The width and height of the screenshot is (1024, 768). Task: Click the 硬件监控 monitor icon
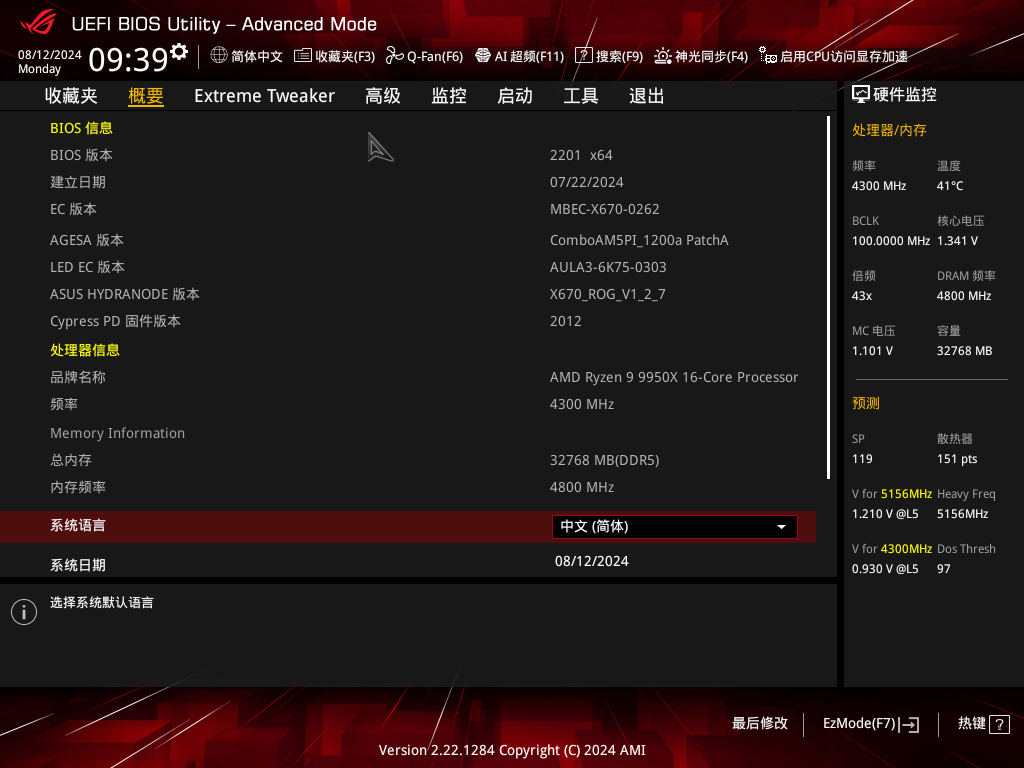861,95
